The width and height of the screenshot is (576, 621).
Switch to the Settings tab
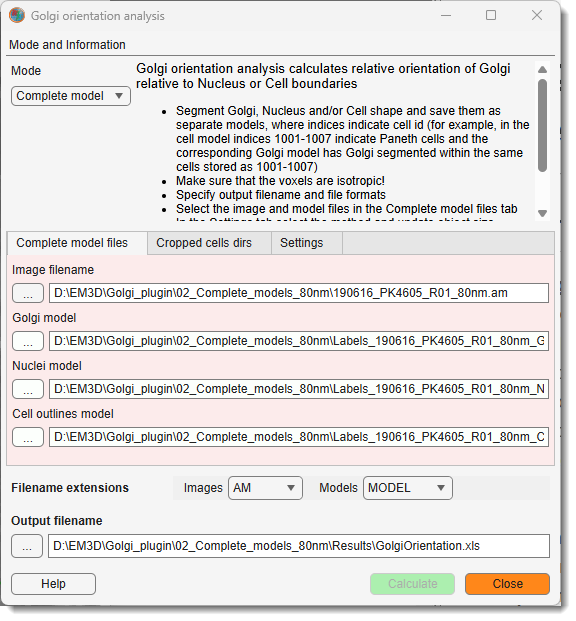click(307, 243)
